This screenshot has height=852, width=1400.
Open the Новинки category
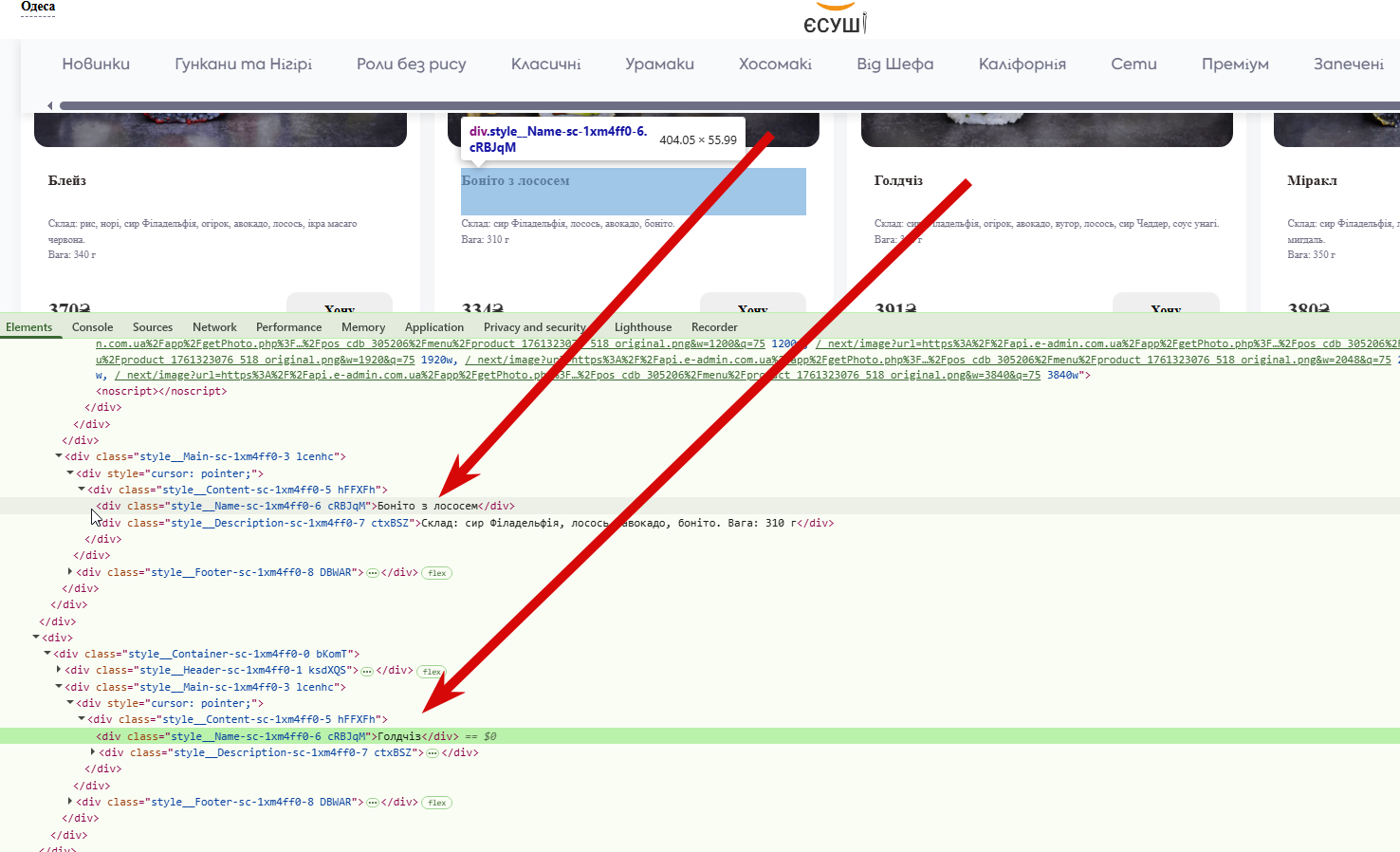coord(96,64)
